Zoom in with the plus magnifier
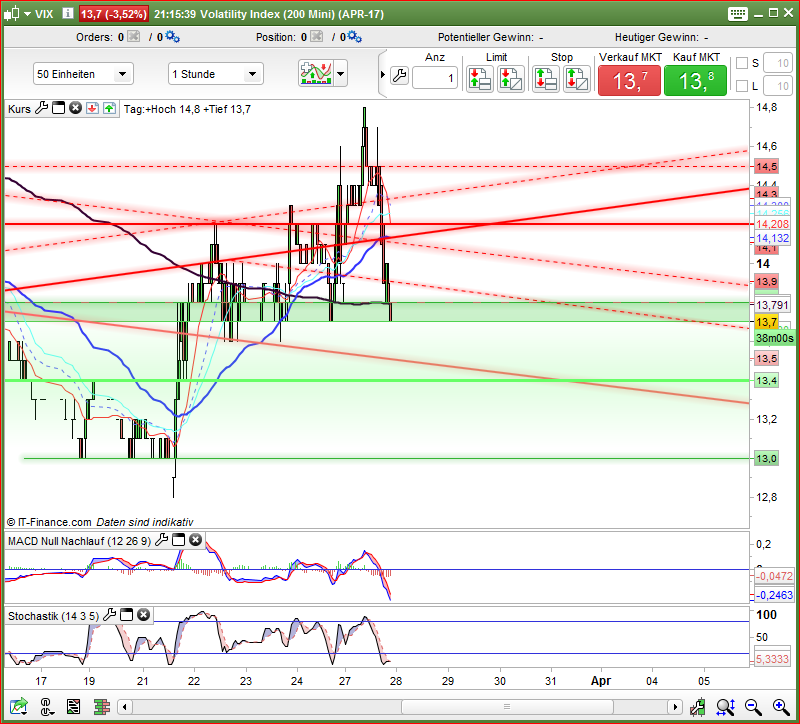The width and height of the screenshot is (800, 724). pos(781,707)
